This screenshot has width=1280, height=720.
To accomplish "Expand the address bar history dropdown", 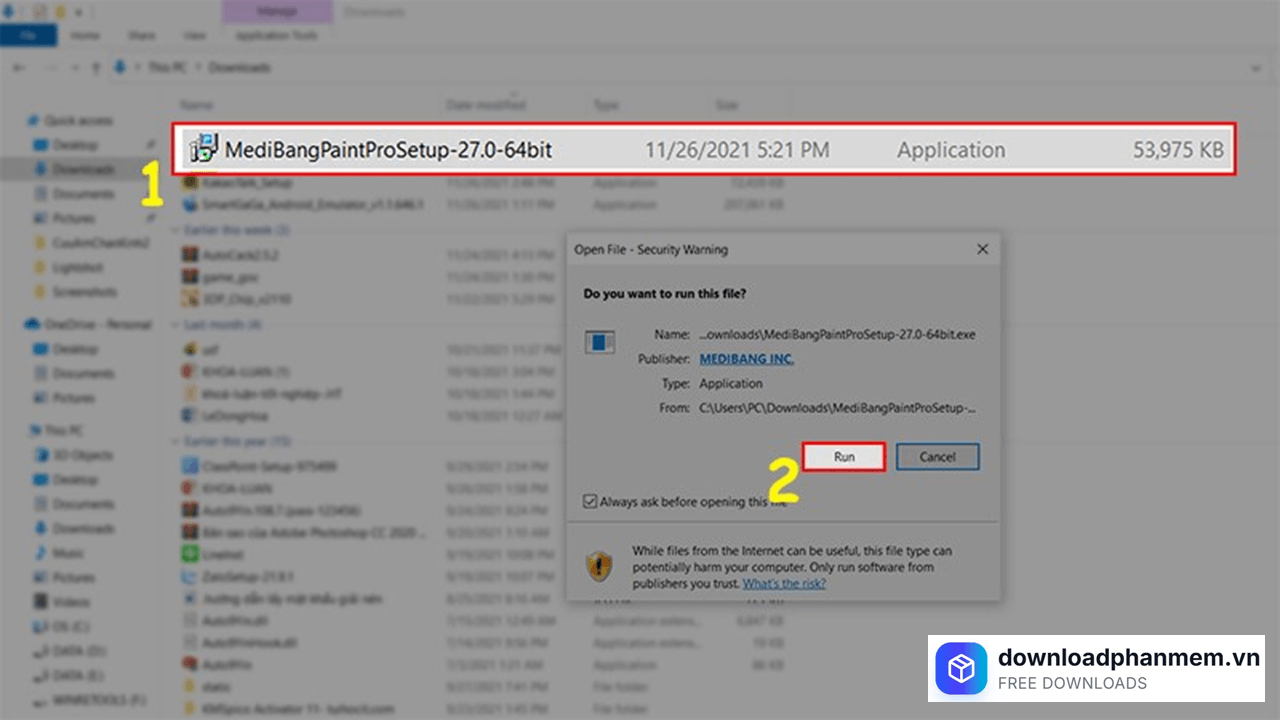I will tap(1256, 68).
